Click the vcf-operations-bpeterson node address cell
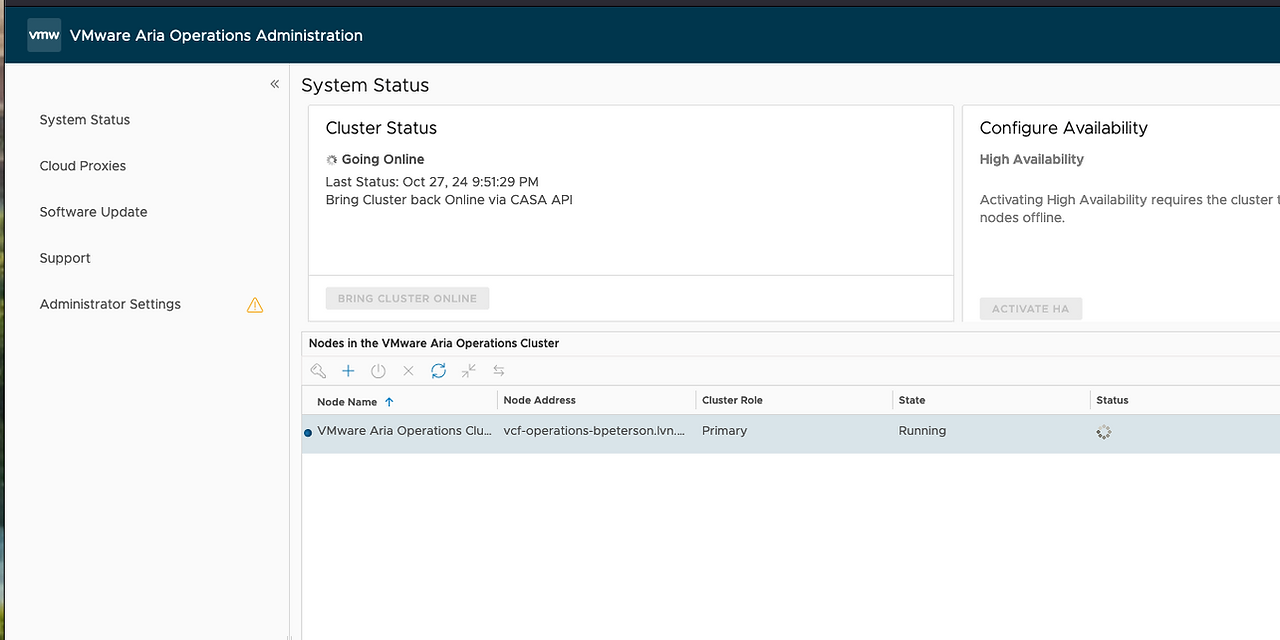 (x=595, y=431)
